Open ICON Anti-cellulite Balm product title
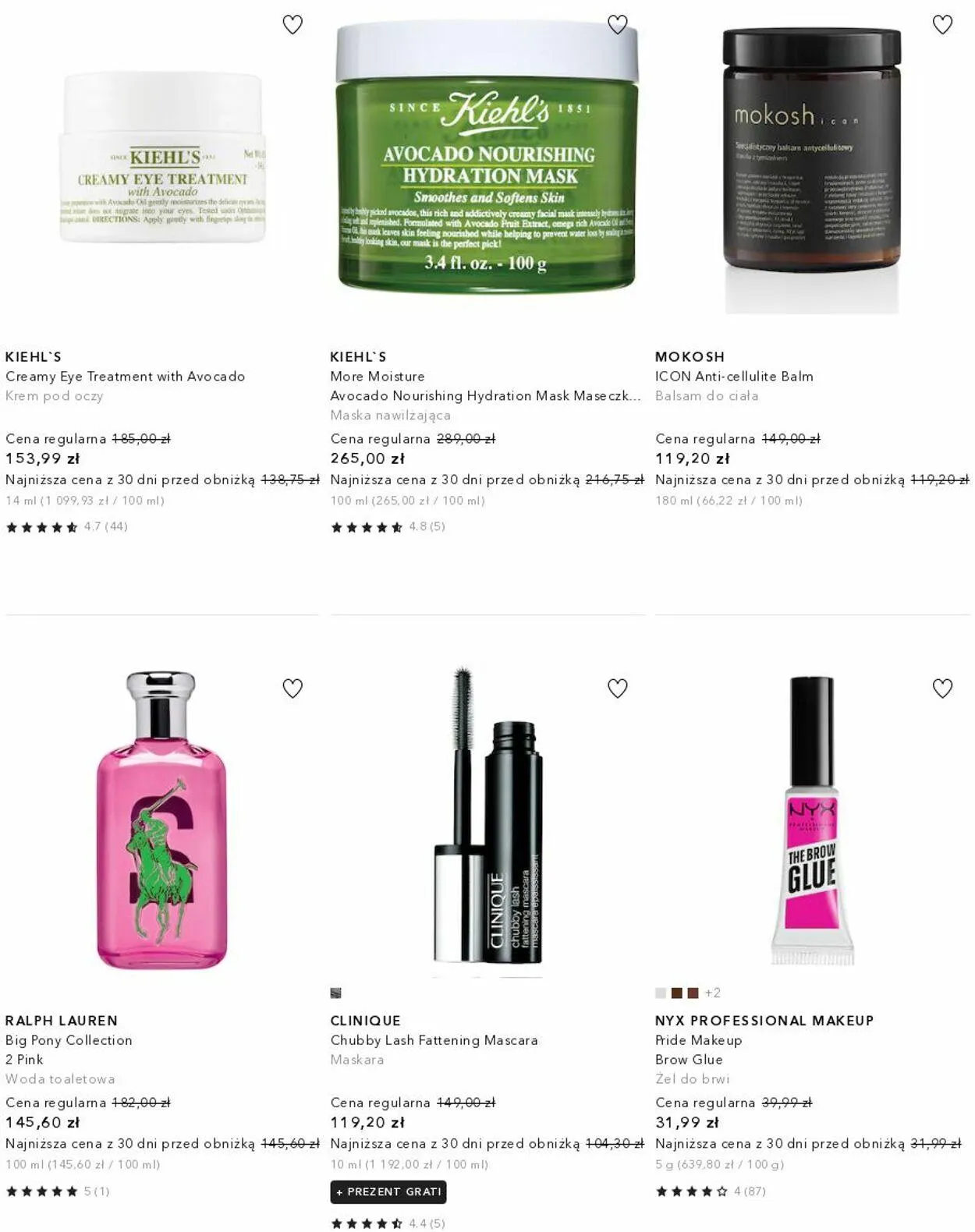975x1232 pixels. [734, 377]
